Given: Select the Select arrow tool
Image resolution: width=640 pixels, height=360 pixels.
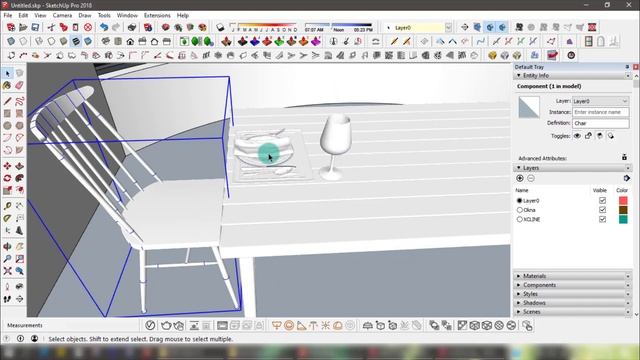Looking at the screenshot, I should pos(7,73).
